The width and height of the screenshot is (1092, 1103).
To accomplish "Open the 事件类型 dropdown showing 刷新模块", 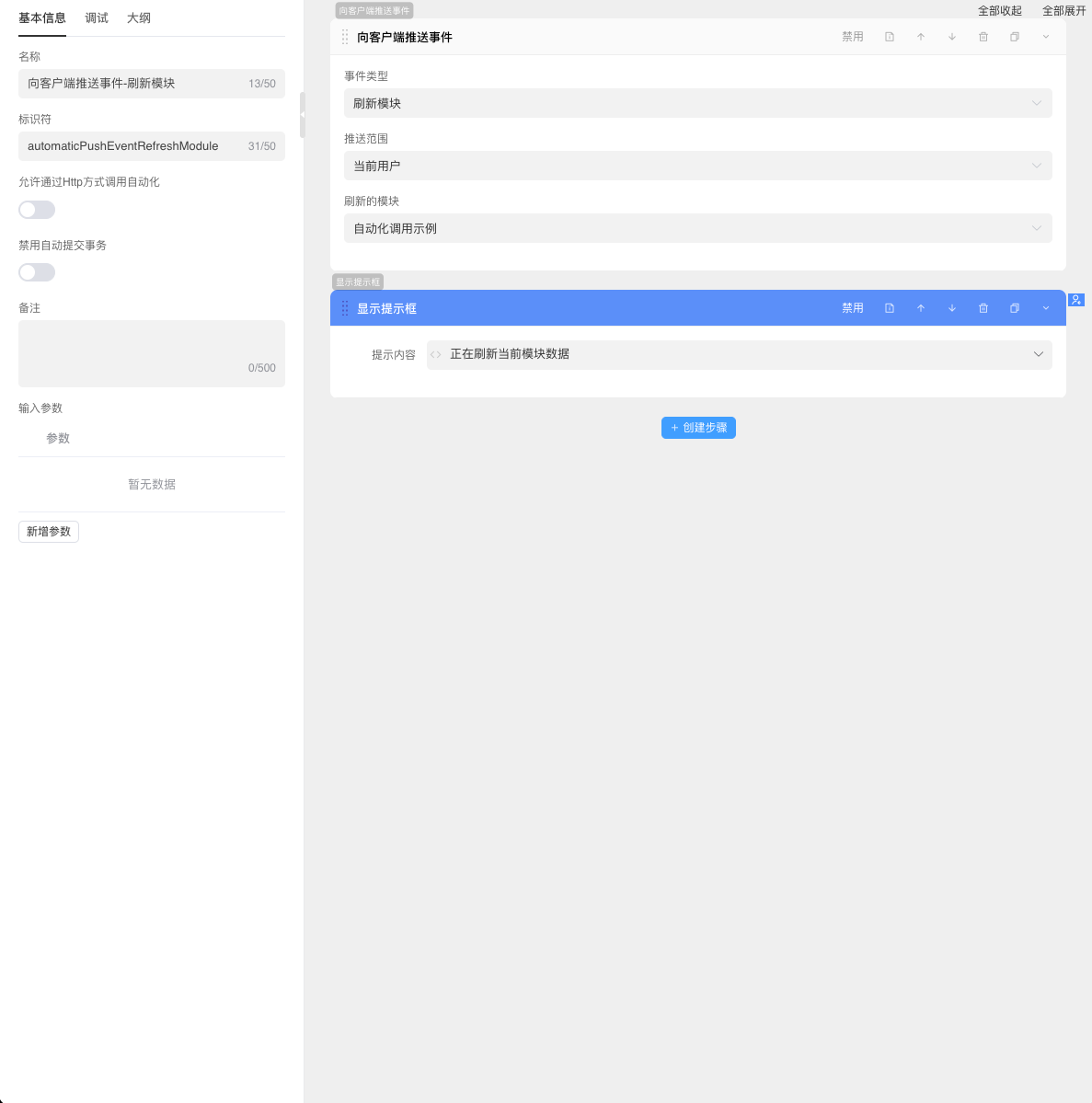I will point(697,103).
